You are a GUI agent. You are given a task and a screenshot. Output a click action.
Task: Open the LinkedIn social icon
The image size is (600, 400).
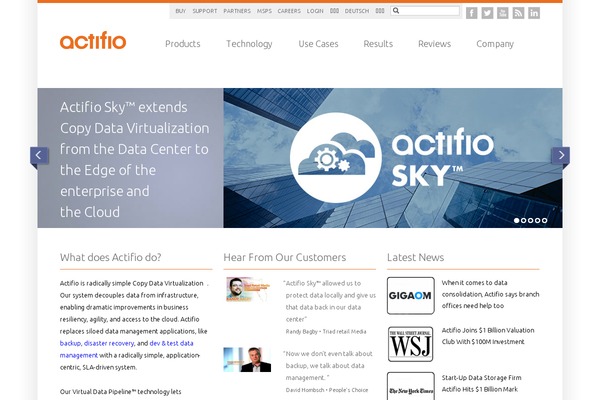tap(534, 13)
